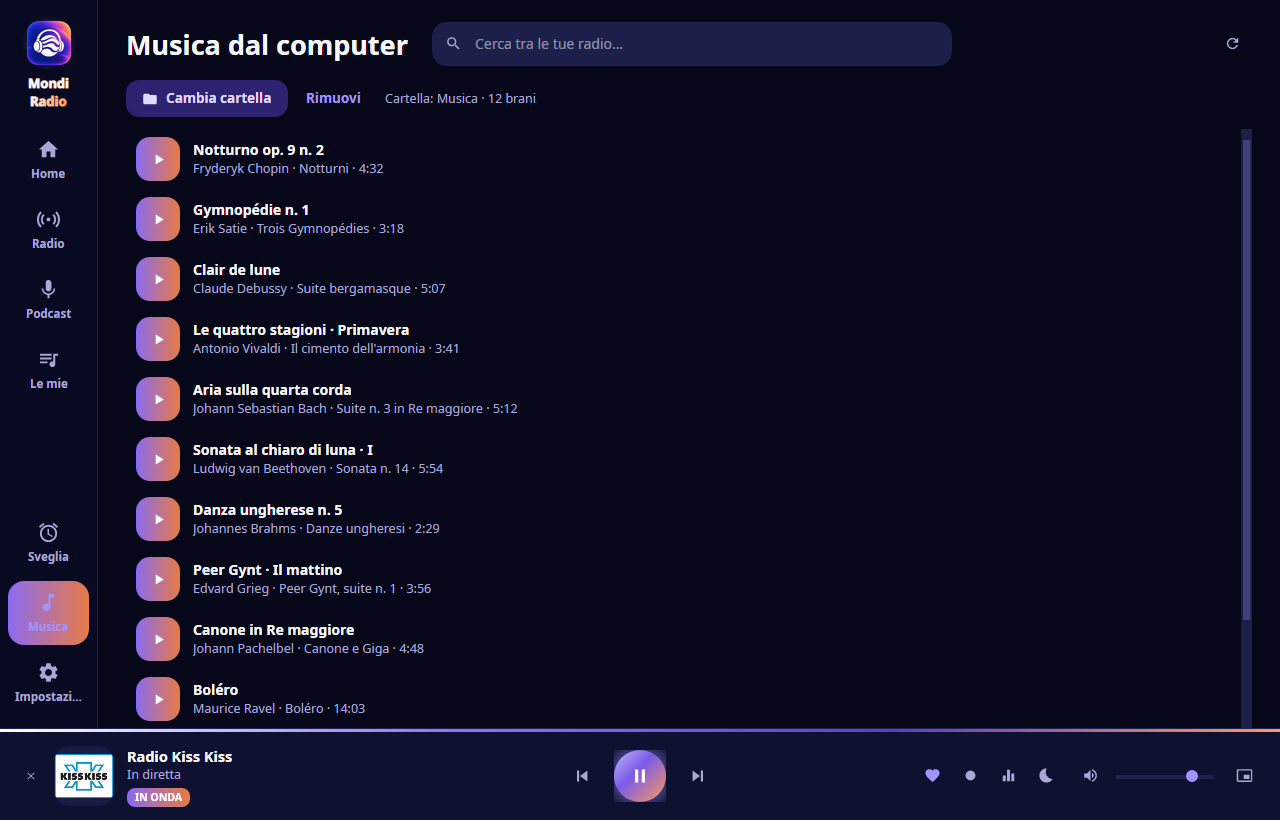
Task: Play Canone in Re maggiore
Action: tap(158, 639)
